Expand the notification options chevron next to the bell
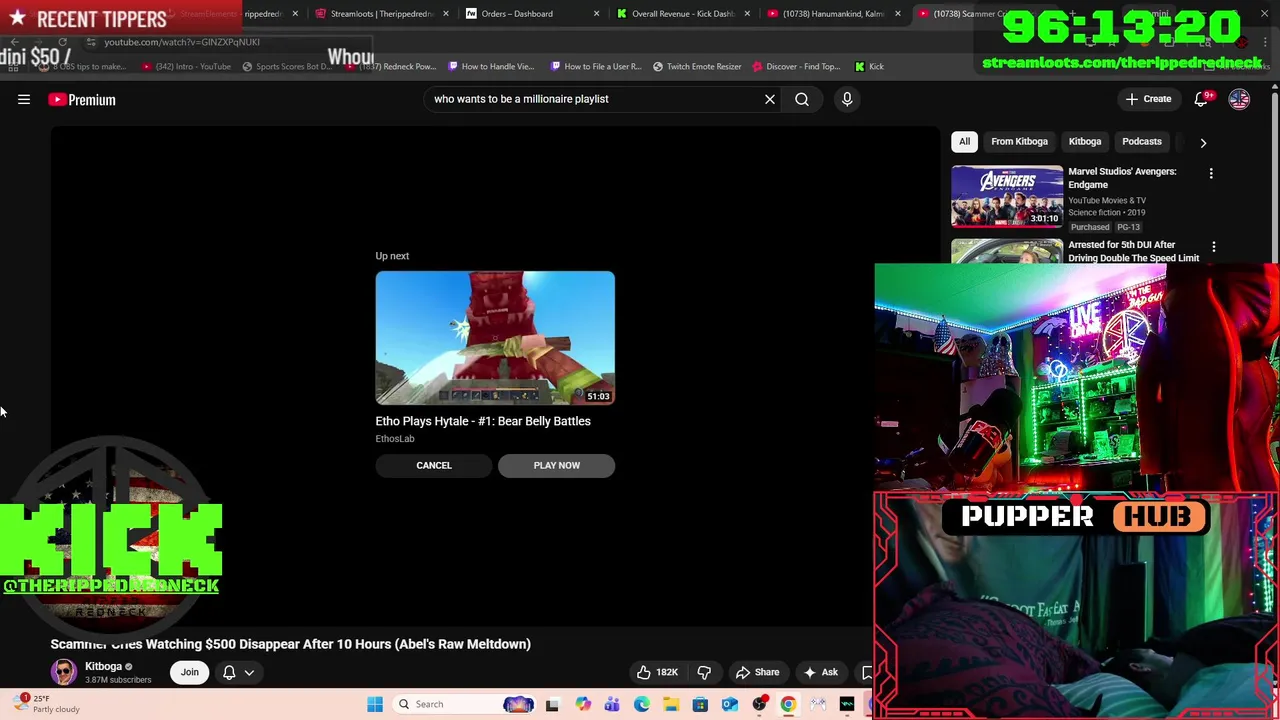The width and height of the screenshot is (1280, 720). (x=249, y=672)
